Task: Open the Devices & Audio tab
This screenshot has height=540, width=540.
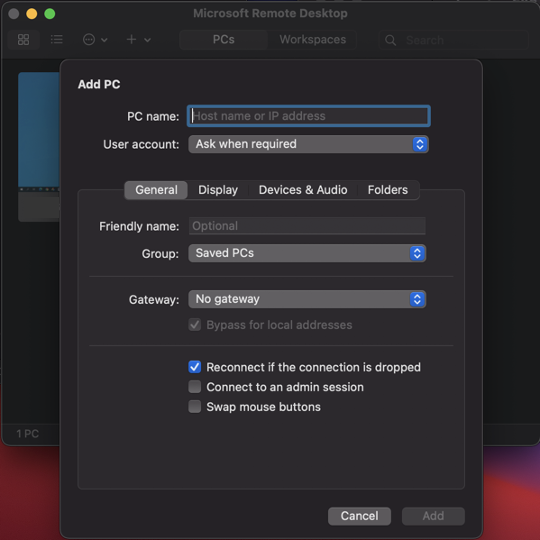Action: tap(303, 190)
